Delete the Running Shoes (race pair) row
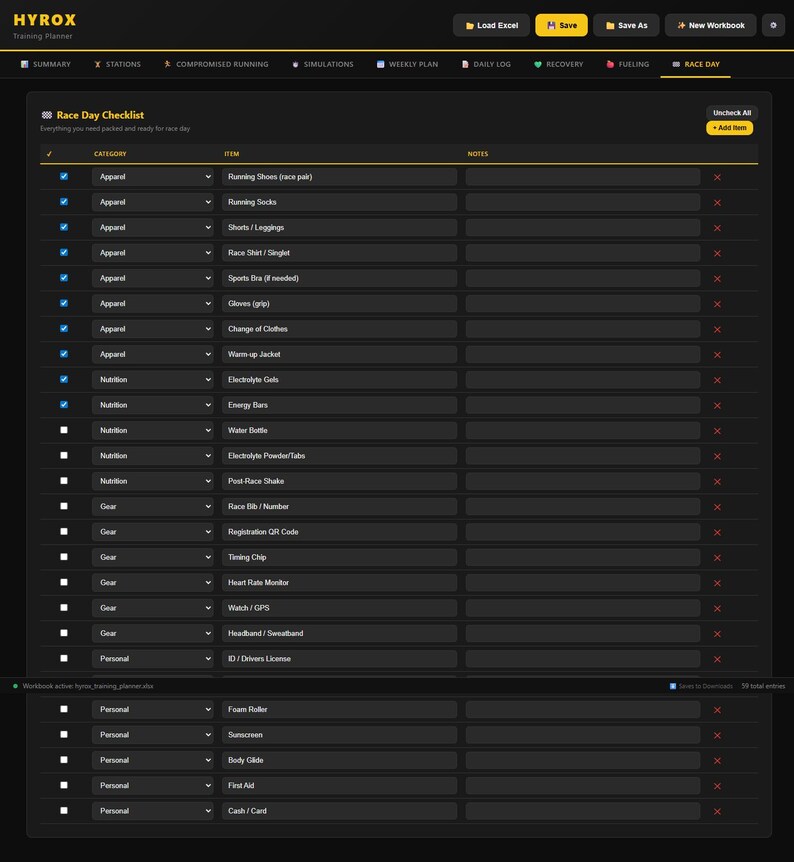The image size is (794, 862). tap(717, 177)
